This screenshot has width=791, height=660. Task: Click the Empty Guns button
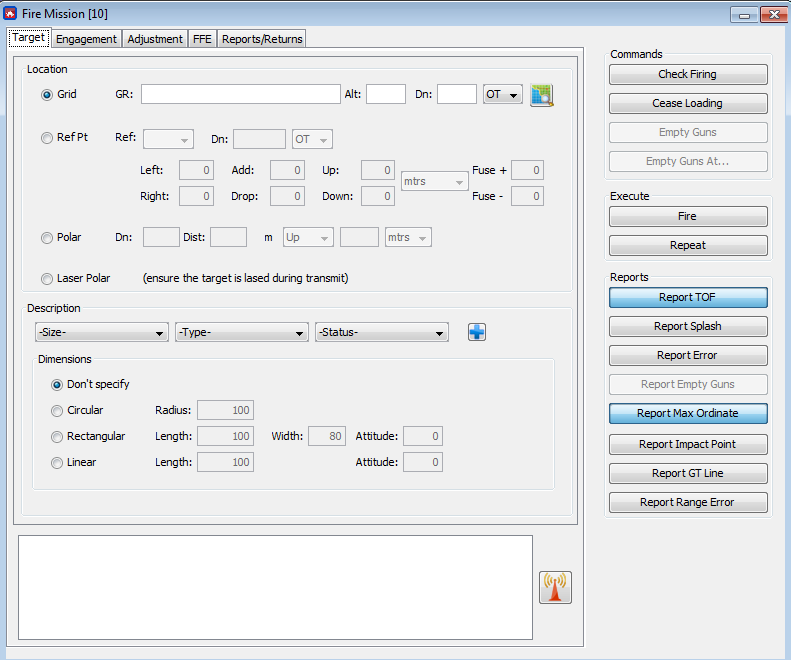[688, 133]
